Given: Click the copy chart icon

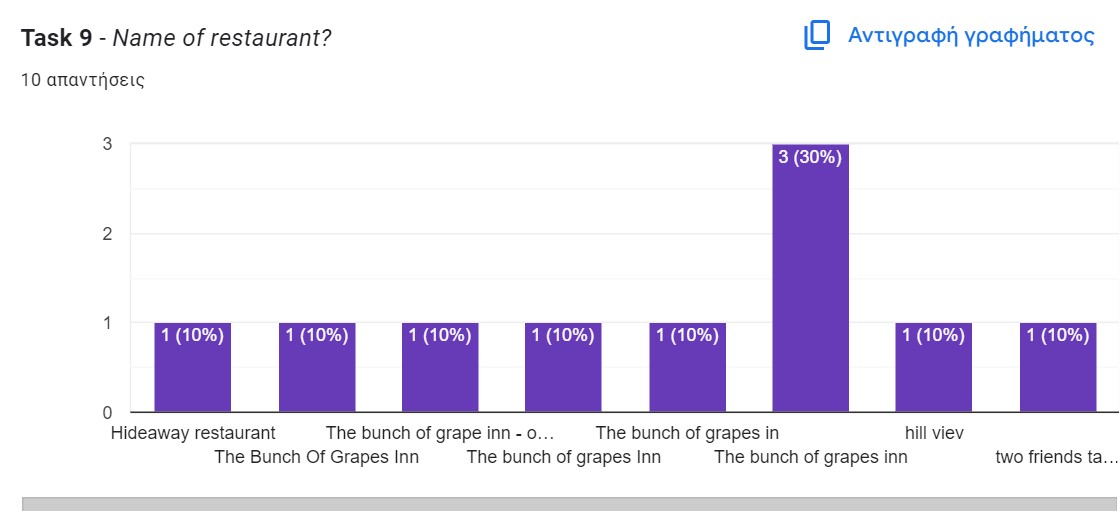Looking at the screenshot, I should (817, 36).
